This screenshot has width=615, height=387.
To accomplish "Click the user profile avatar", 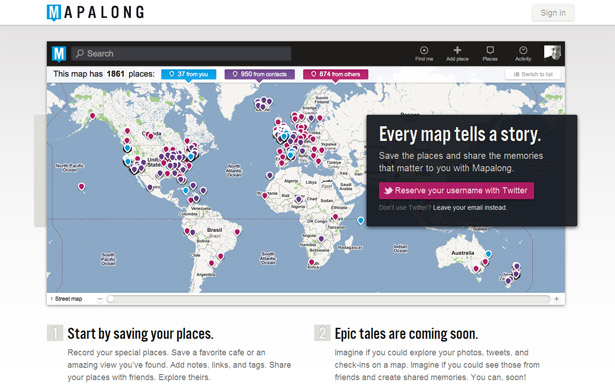I will tap(552, 52).
